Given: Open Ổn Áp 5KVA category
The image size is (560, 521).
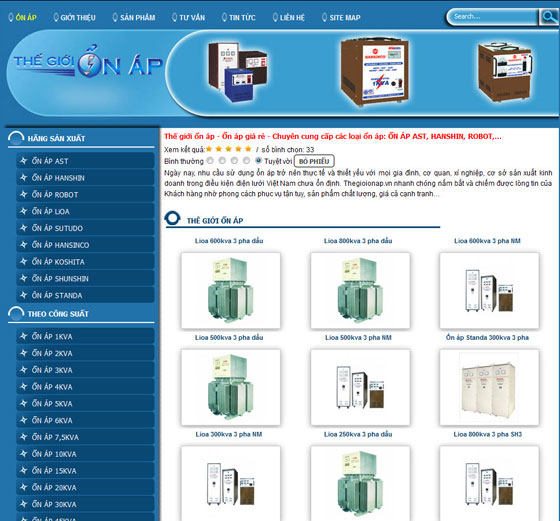Looking at the screenshot, I should [x=85, y=403].
